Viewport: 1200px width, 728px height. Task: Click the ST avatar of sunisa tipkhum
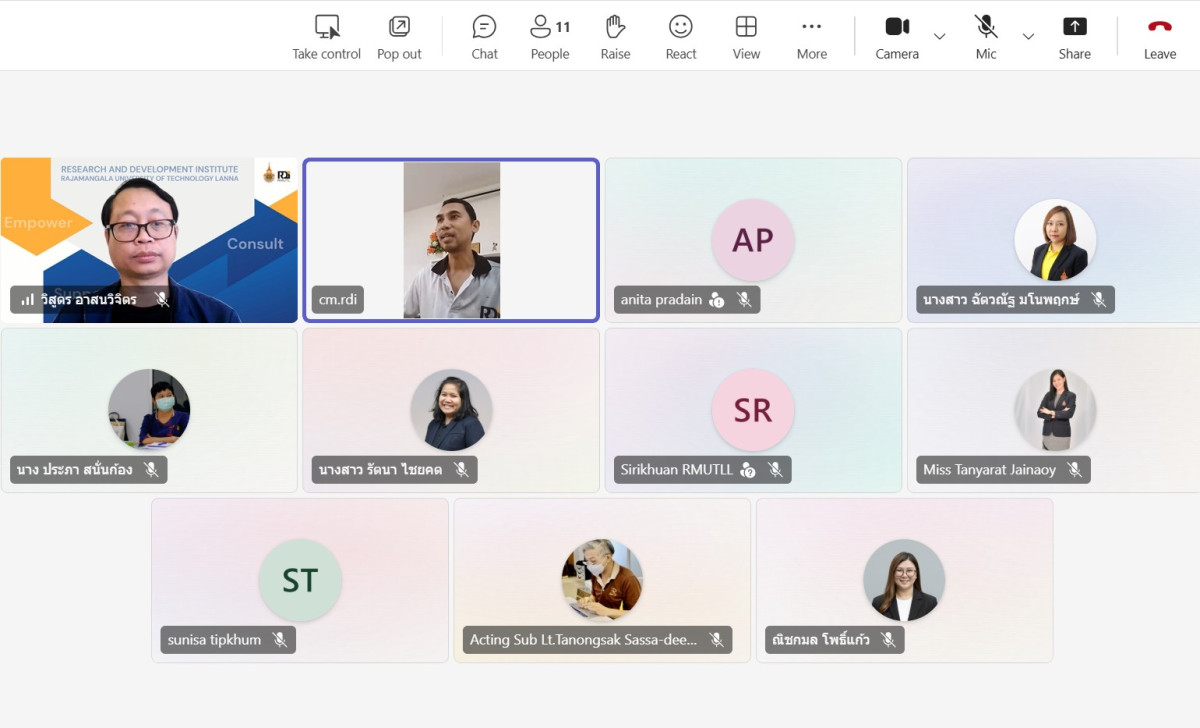point(299,580)
